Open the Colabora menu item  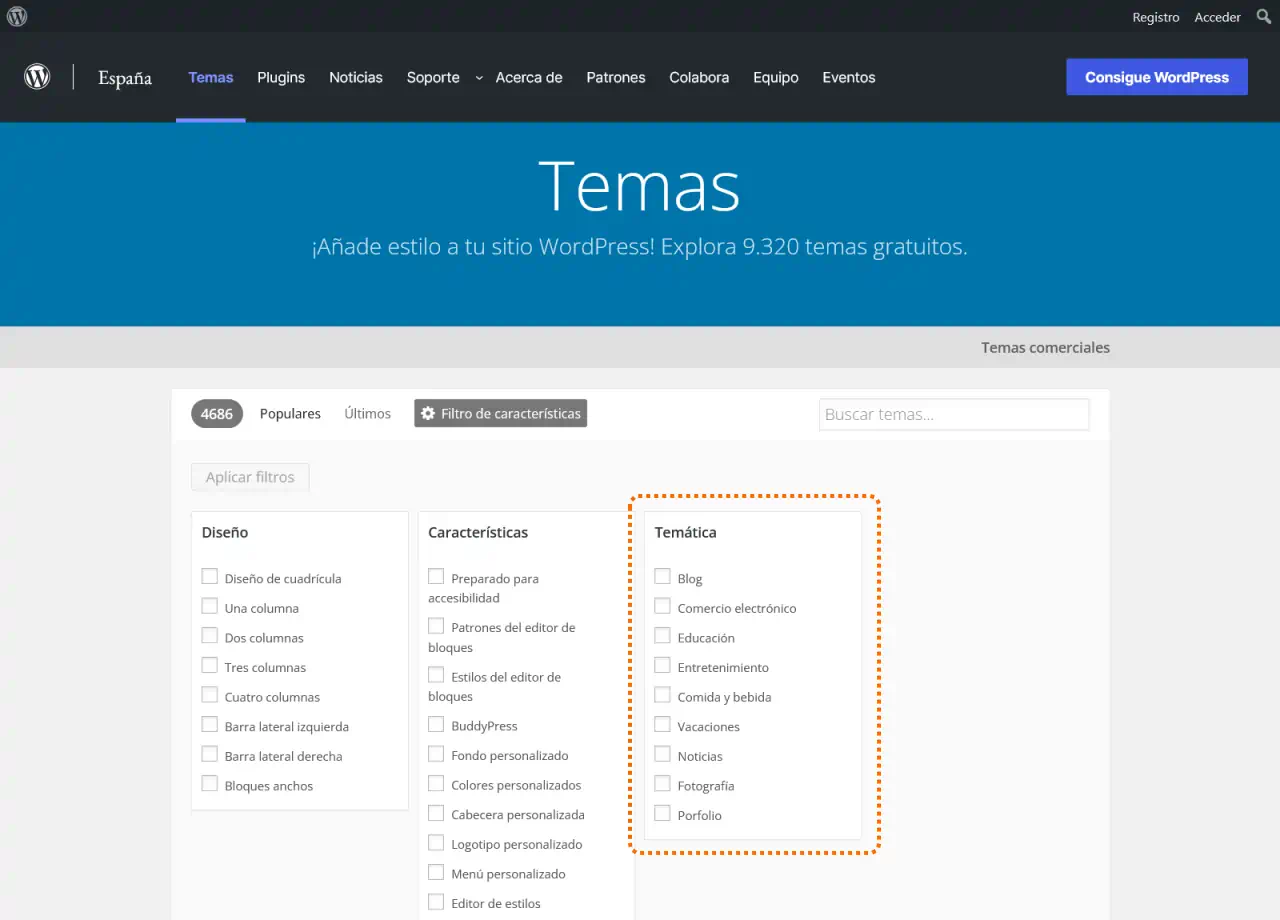(x=699, y=77)
